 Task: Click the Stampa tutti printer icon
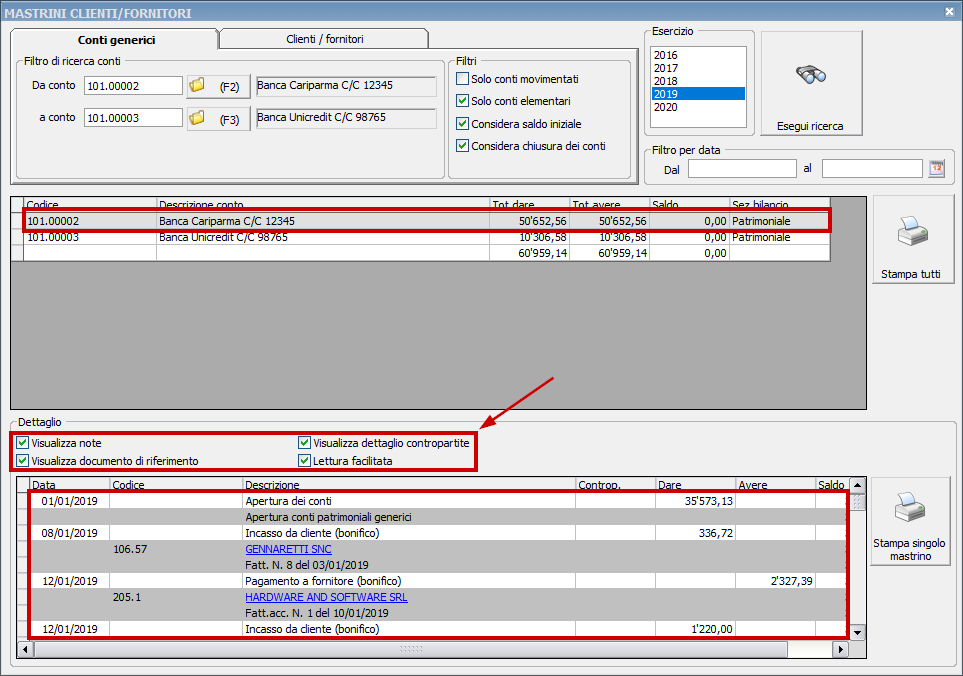(911, 232)
